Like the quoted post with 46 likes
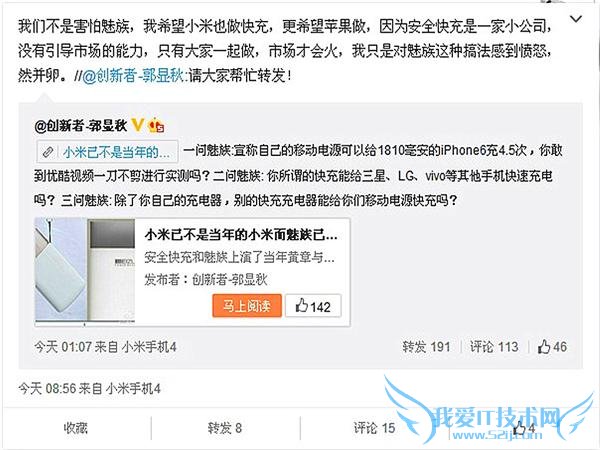600x450 pixels. tap(552, 347)
